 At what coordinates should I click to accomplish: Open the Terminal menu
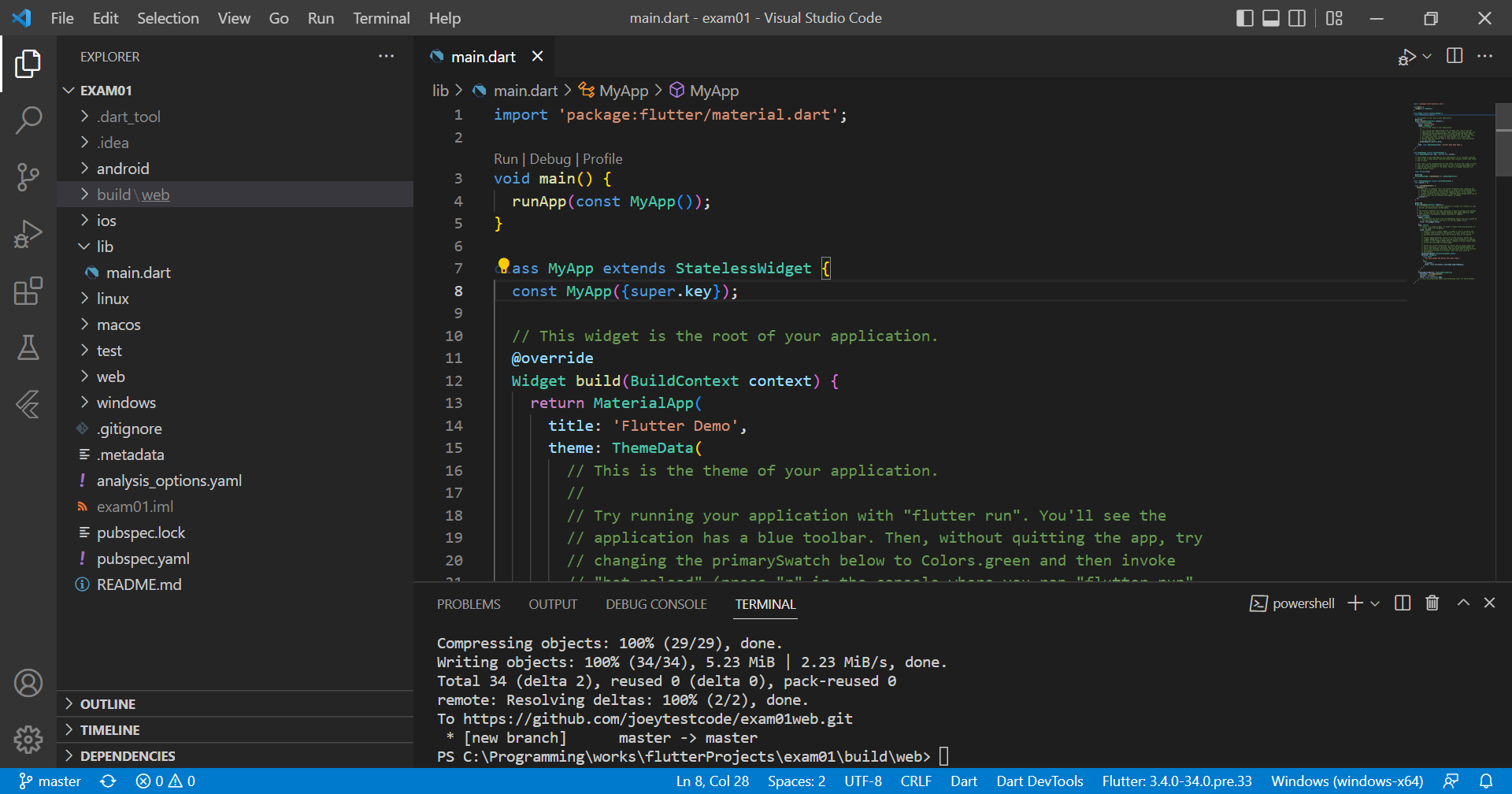pos(381,18)
